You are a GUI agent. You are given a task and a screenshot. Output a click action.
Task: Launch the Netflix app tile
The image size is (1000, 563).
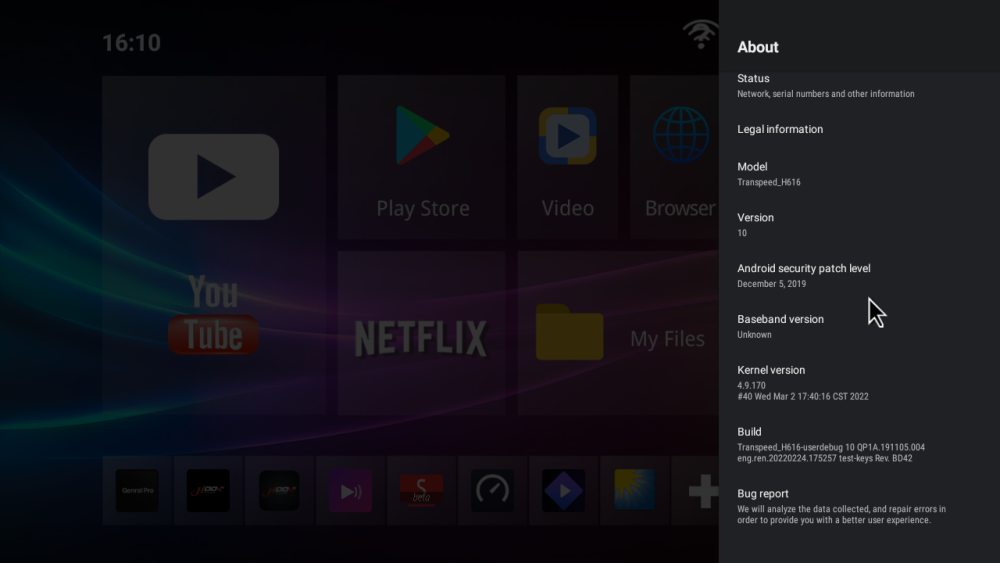tap(421, 333)
